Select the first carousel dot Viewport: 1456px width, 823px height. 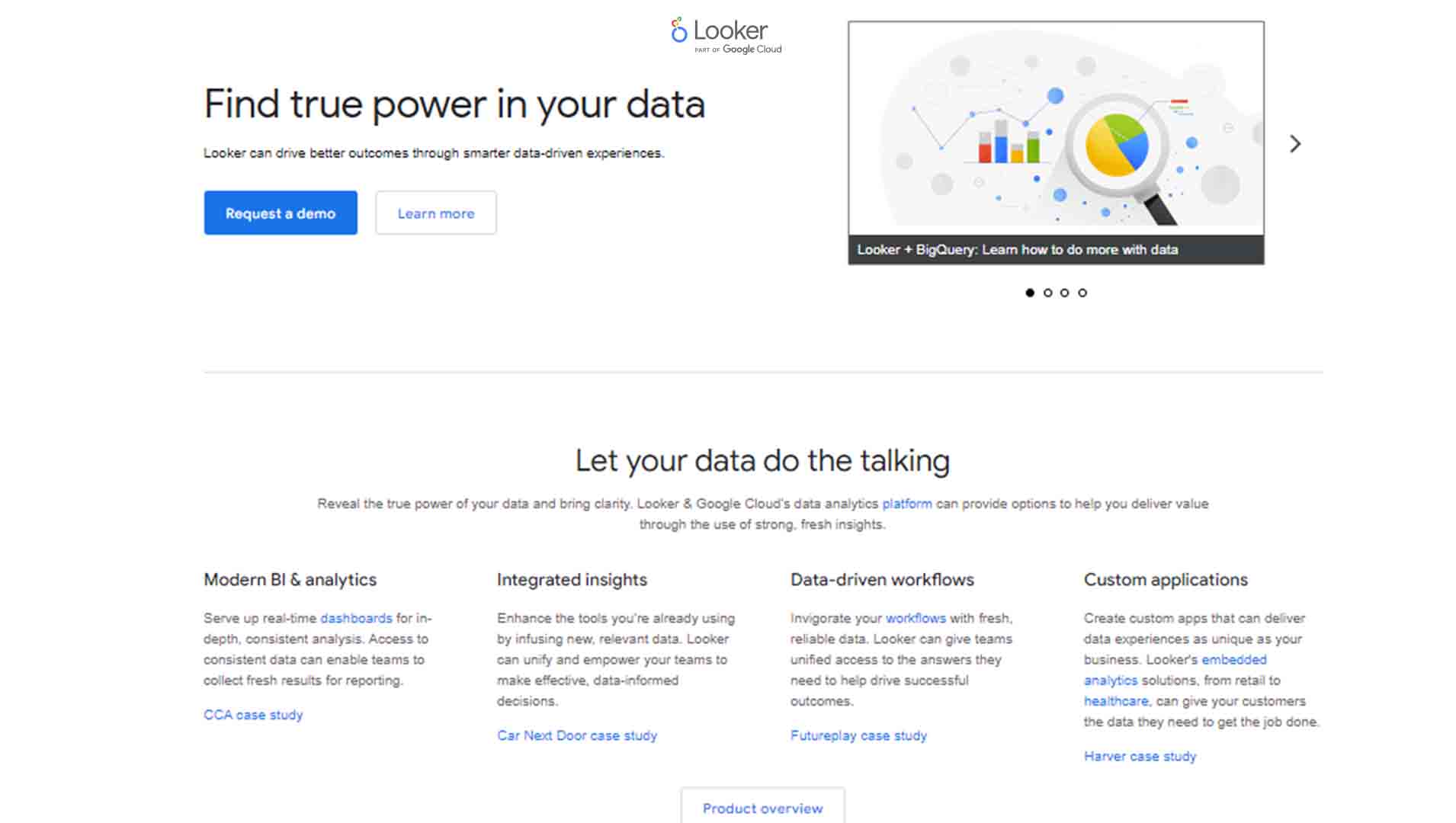(x=1030, y=293)
